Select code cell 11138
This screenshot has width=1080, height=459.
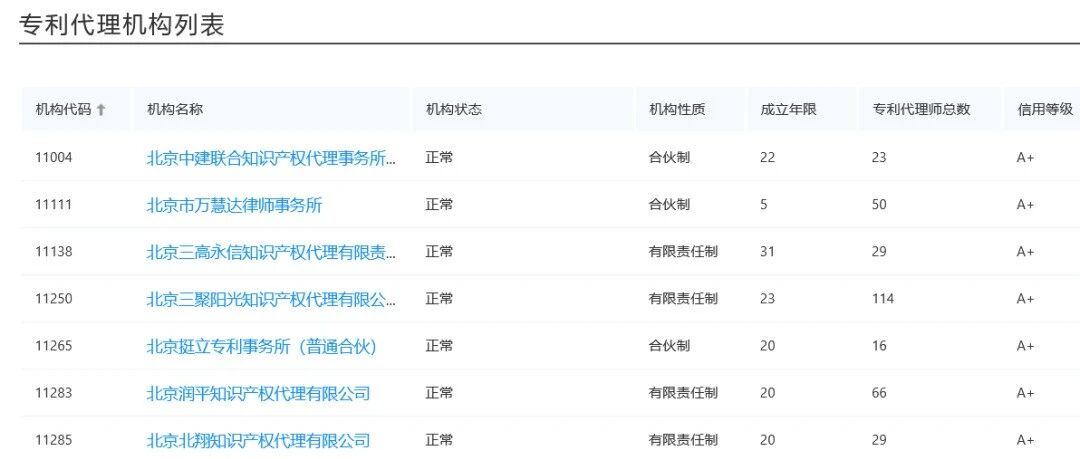point(54,252)
